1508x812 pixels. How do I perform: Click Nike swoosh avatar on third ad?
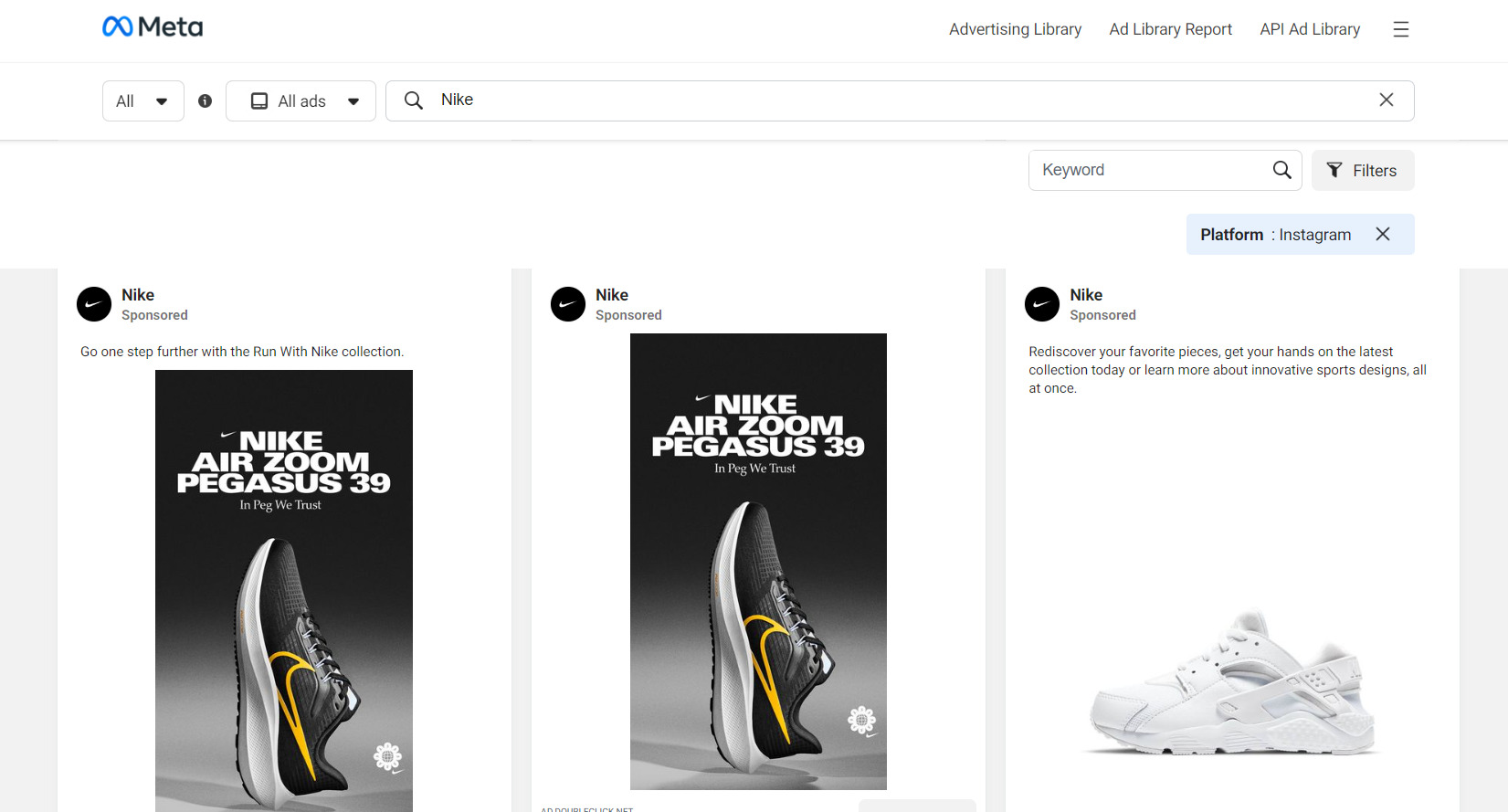(x=1042, y=304)
